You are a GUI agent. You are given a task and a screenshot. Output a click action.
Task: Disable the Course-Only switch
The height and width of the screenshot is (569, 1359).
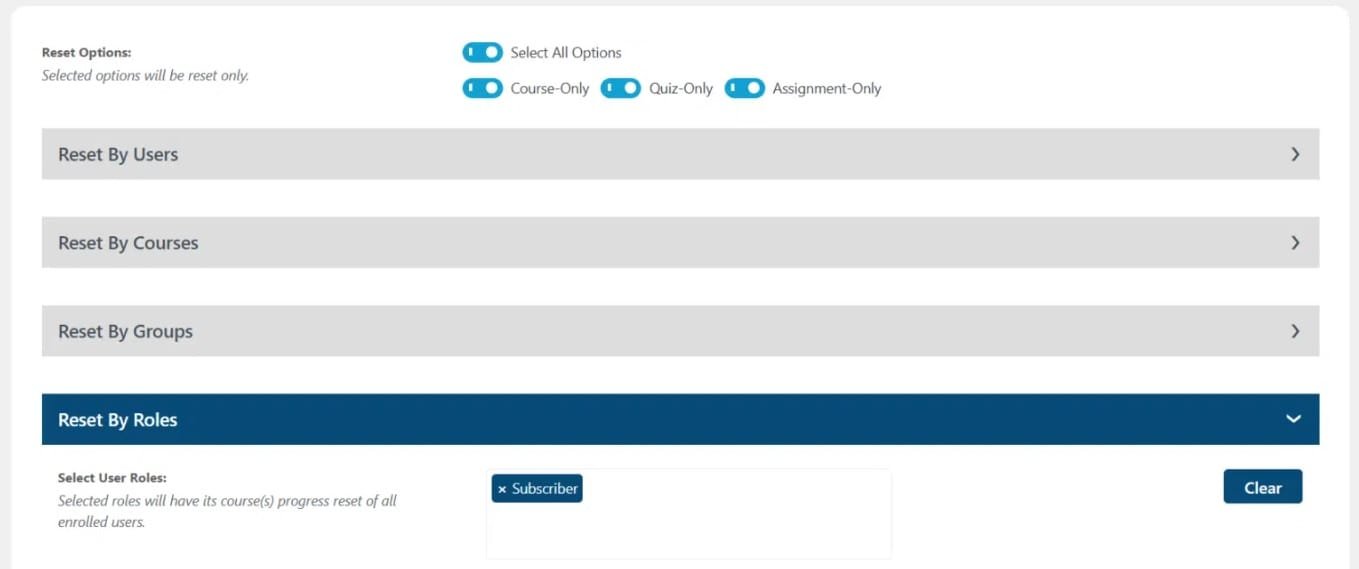[482, 88]
